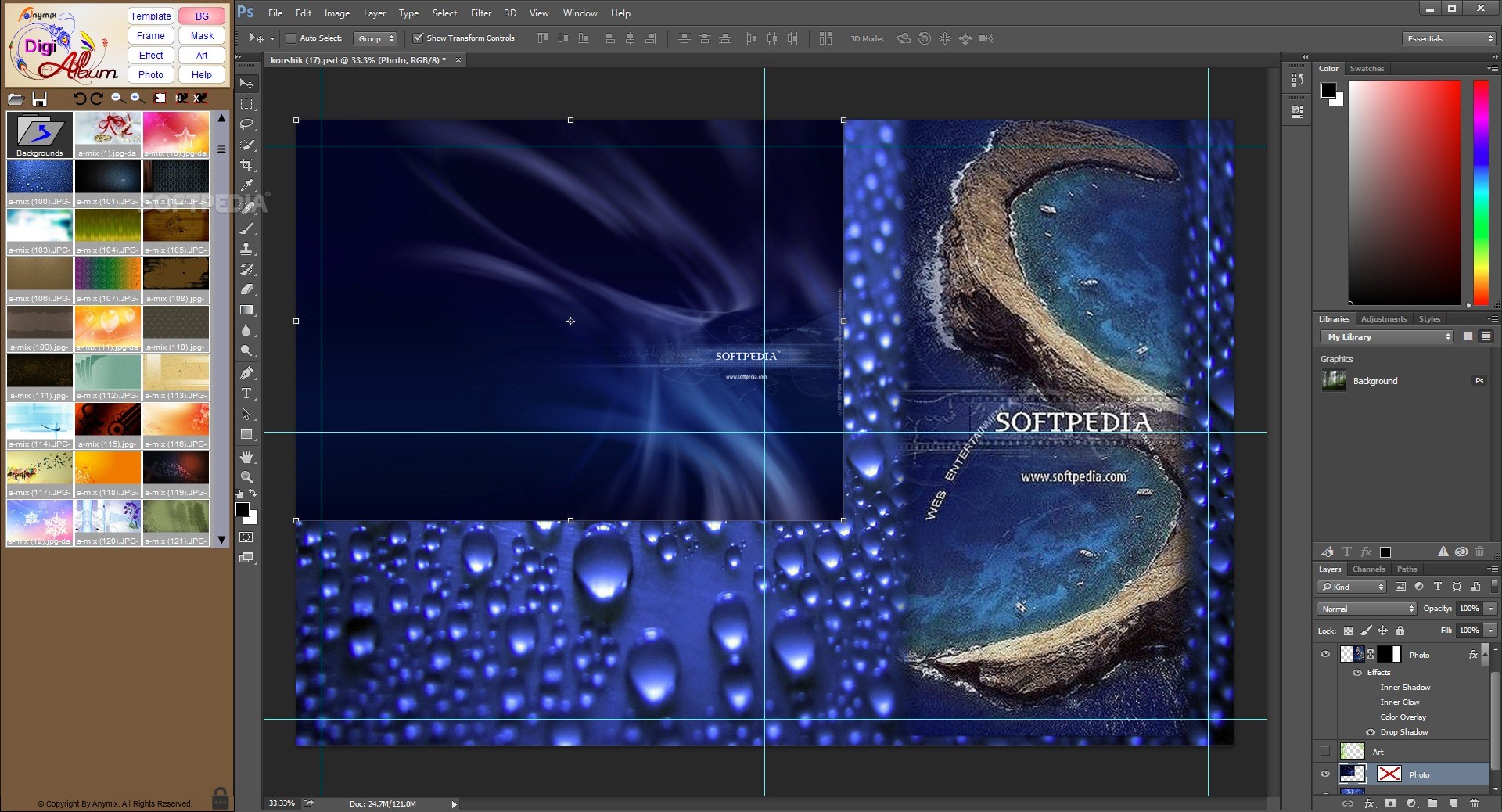
Task: Toggle Drop Shadow effect visibility
Action: pos(1371,732)
